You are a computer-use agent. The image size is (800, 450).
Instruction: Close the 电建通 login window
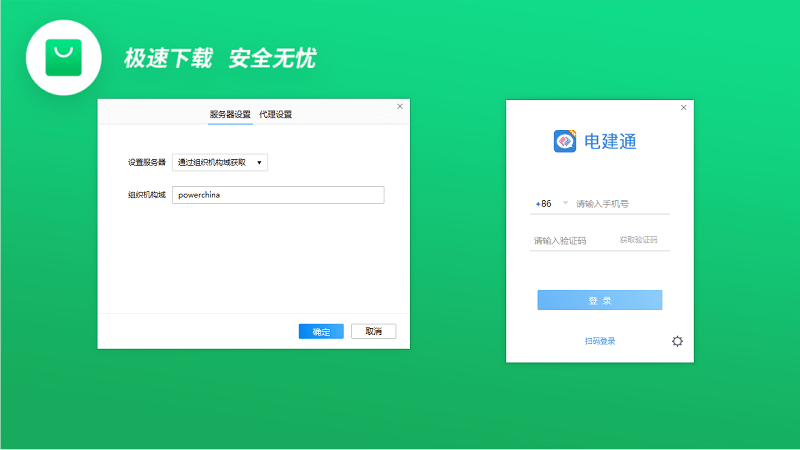click(x=684, y=108)
